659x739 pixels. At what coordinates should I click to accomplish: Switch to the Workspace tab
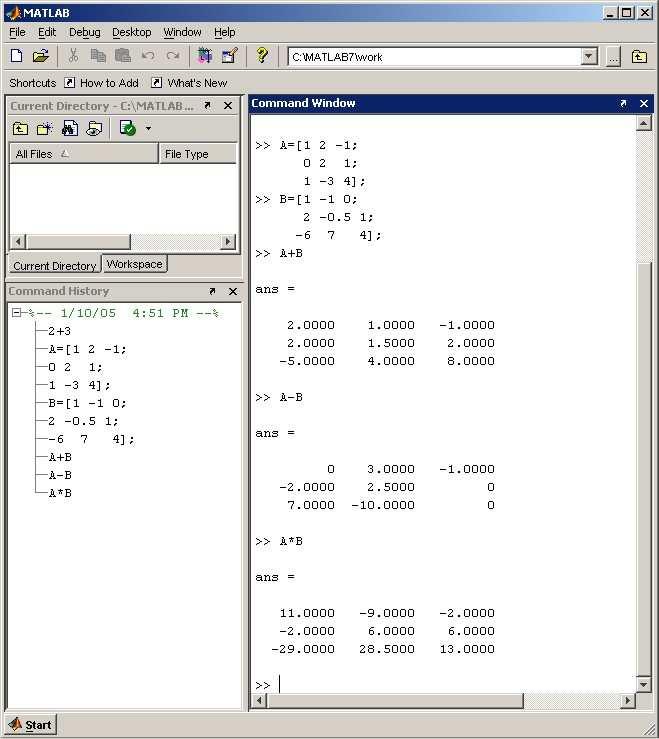[134, 264]
